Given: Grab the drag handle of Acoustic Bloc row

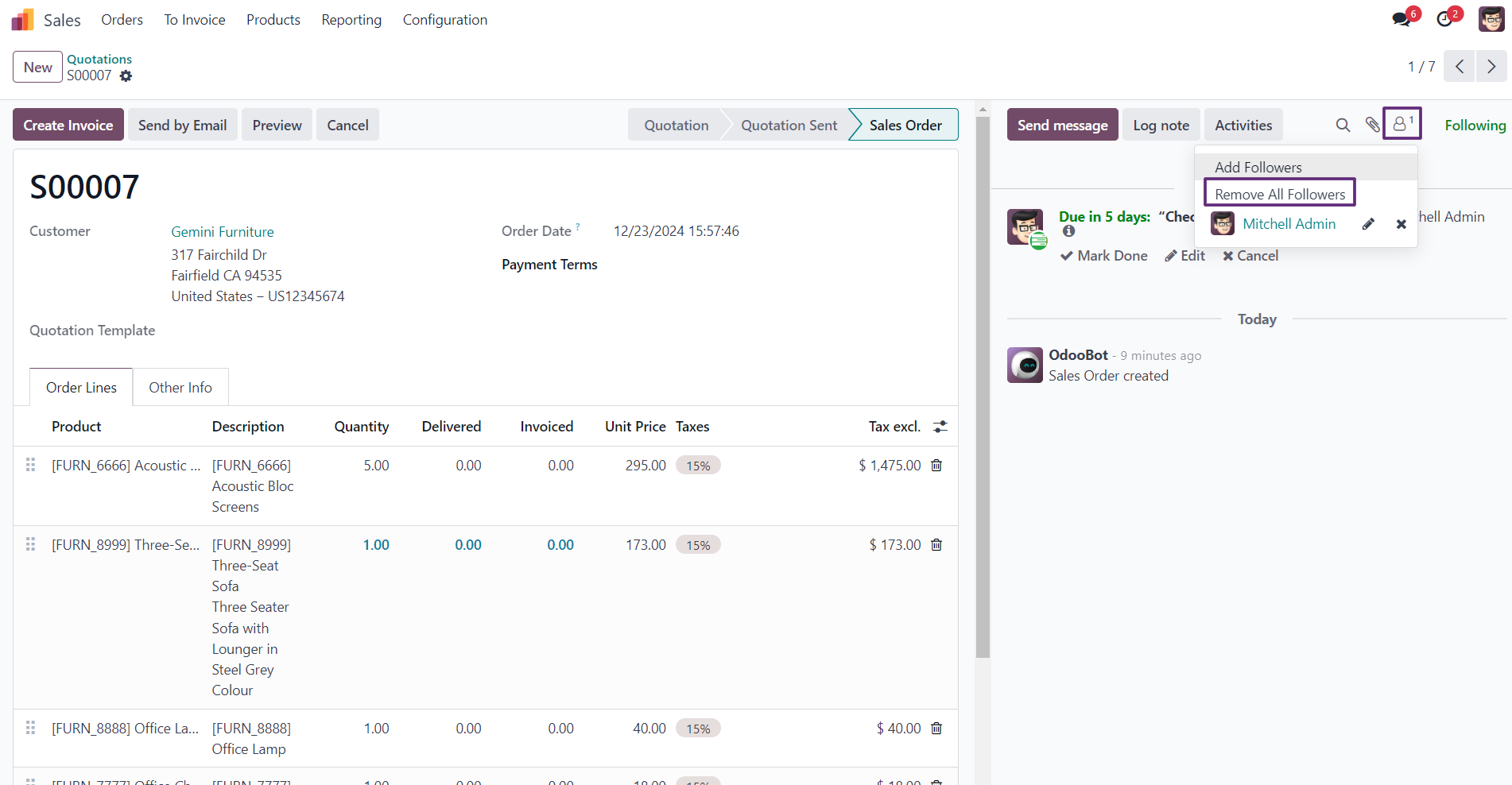Looking at the screenshot, I should pyautogui.click(x=31, y=465).
